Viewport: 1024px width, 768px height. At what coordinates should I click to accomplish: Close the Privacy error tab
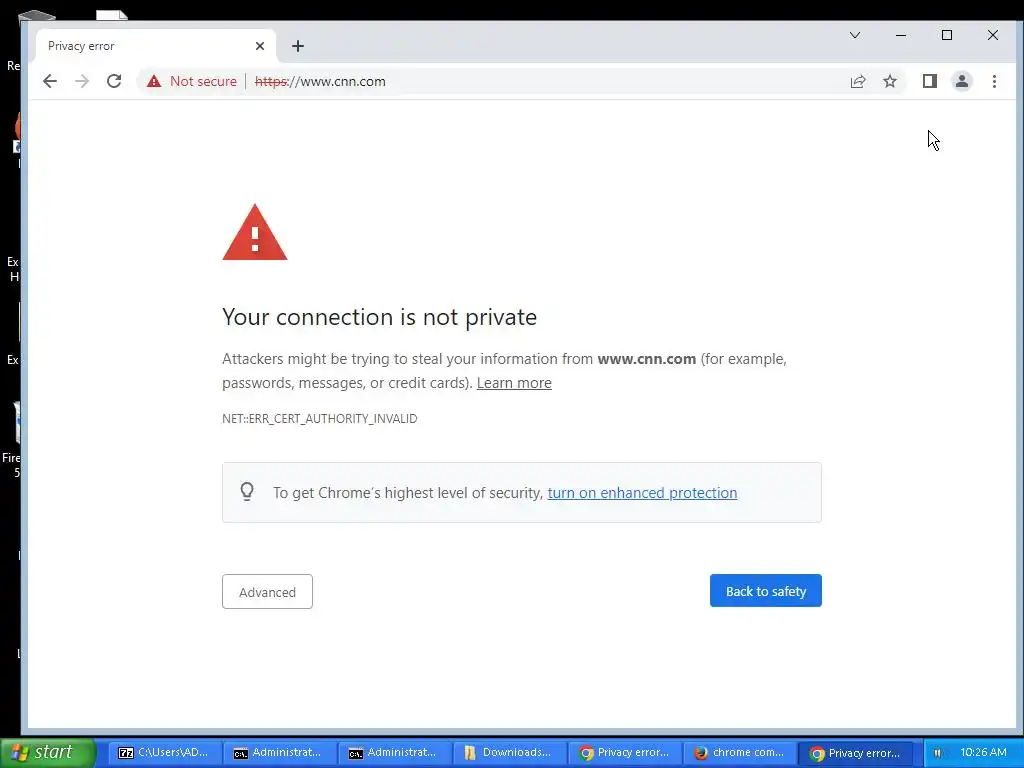tap(260, 46)
